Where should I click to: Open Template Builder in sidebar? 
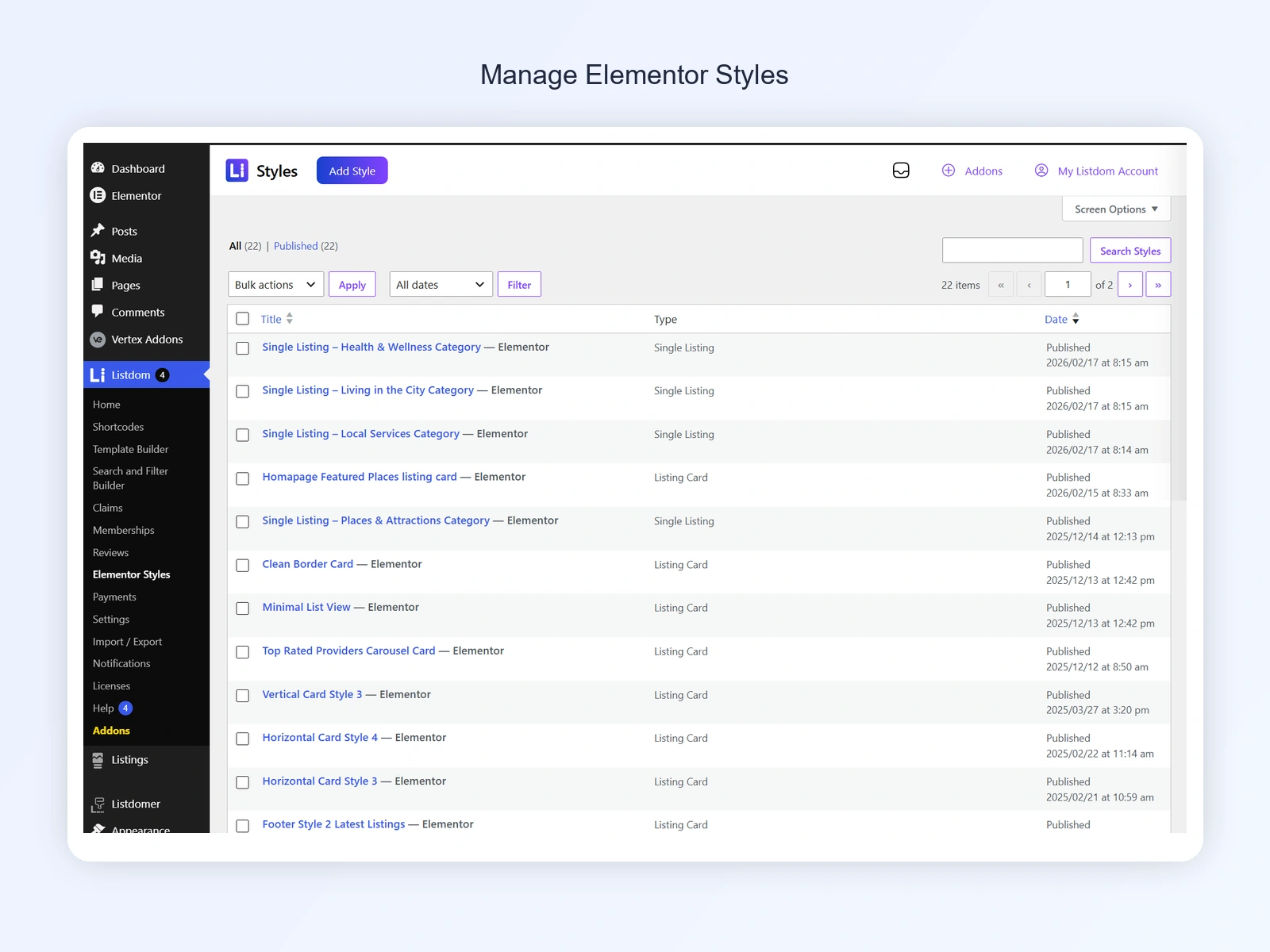click(130, 449)
